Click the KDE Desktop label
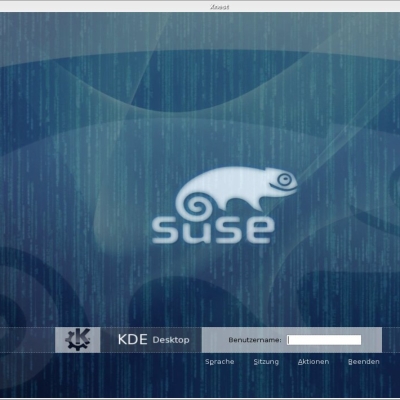The height and width of the screenshot is (400, 400). click(x=153, y=340)
